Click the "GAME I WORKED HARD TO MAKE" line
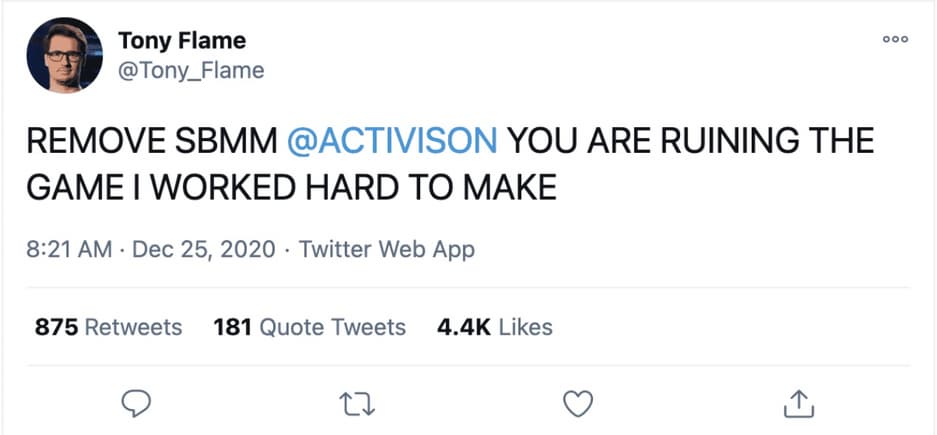 pos(291,187)
